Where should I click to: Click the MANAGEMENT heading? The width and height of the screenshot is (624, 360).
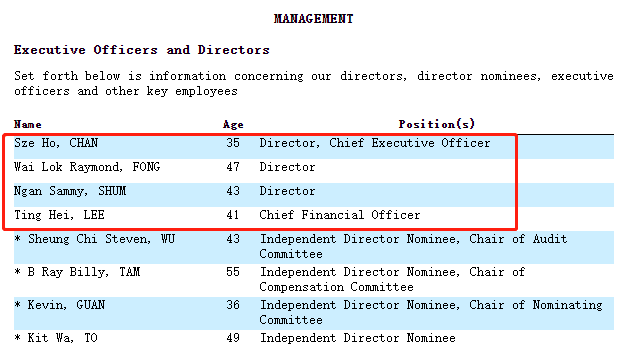pyautogui.click(x=313, y=19)
